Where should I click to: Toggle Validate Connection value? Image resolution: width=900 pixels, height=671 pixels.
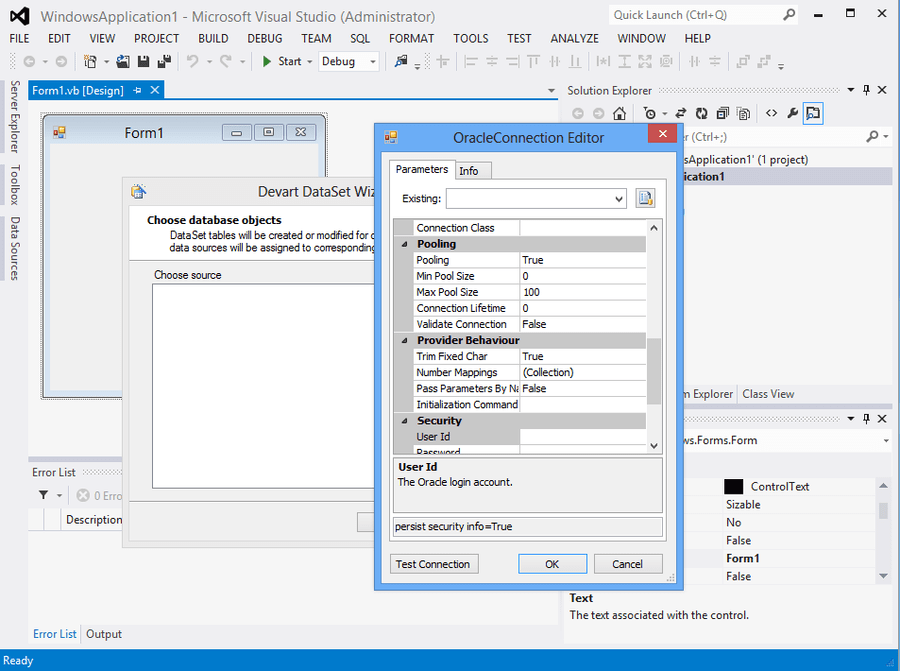[x=534, y=324]
